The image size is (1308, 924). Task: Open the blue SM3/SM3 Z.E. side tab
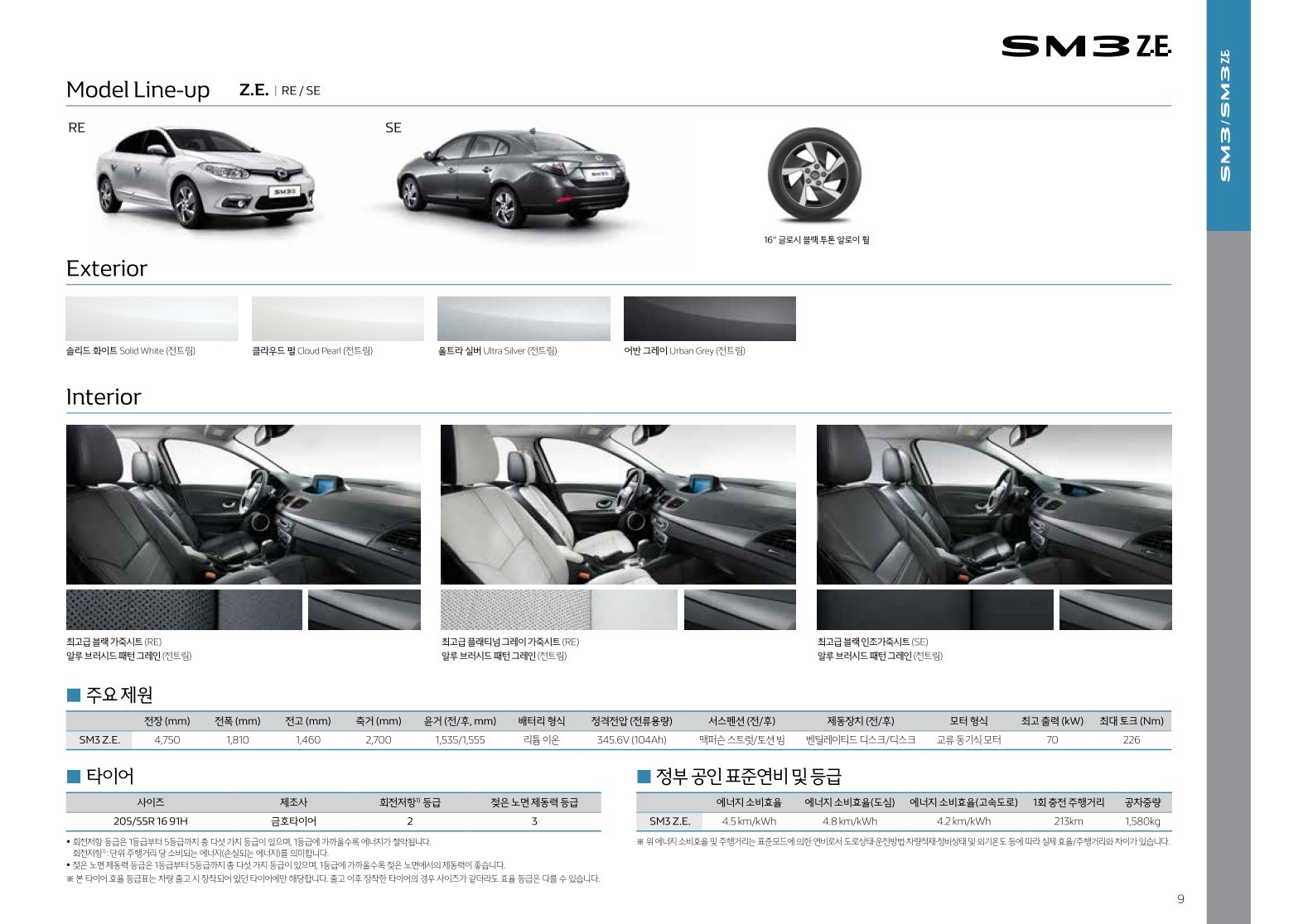(1228, 116)
